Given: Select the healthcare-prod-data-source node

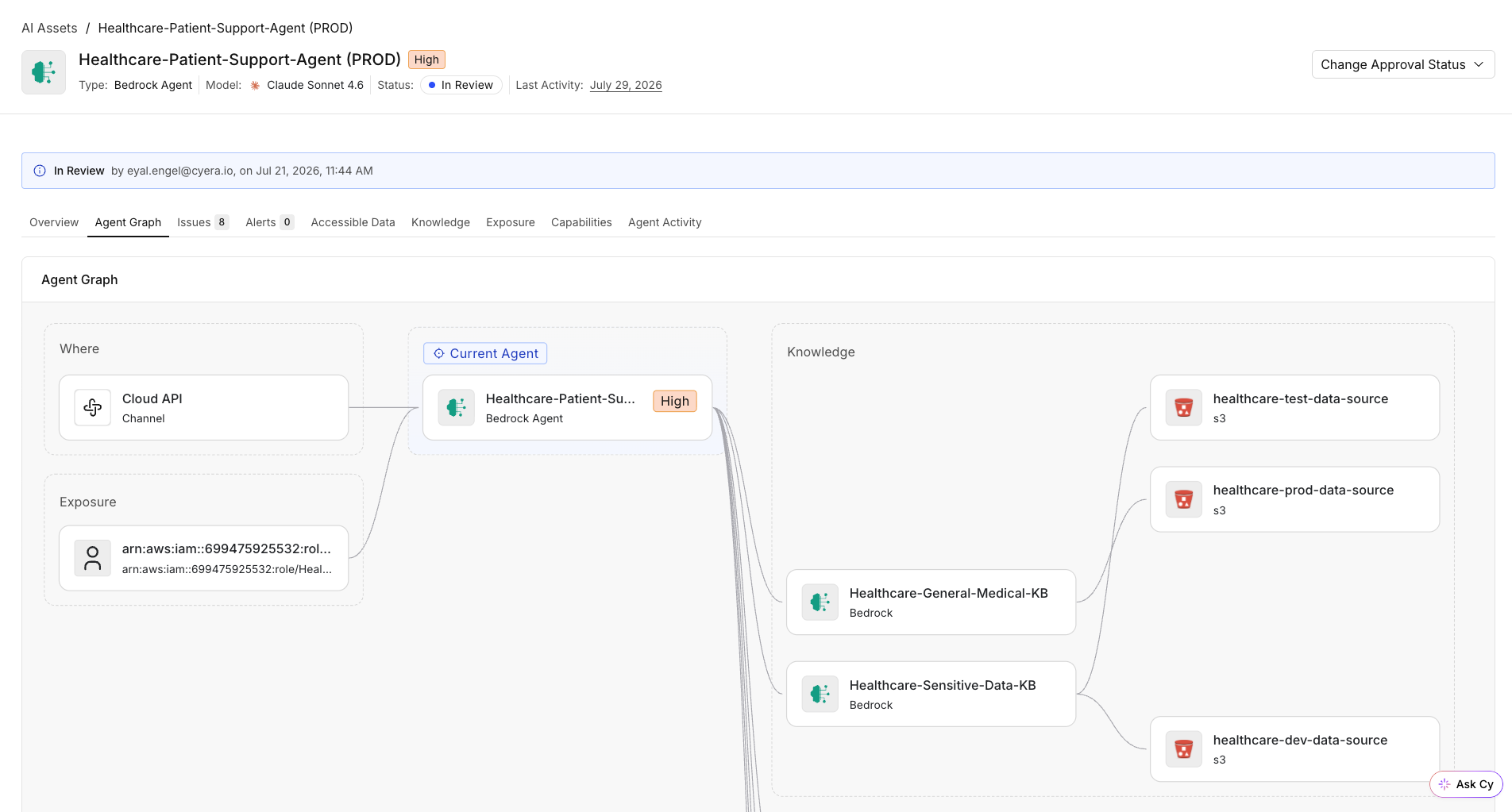Looking at the screenshot, I should point(1295,499).
